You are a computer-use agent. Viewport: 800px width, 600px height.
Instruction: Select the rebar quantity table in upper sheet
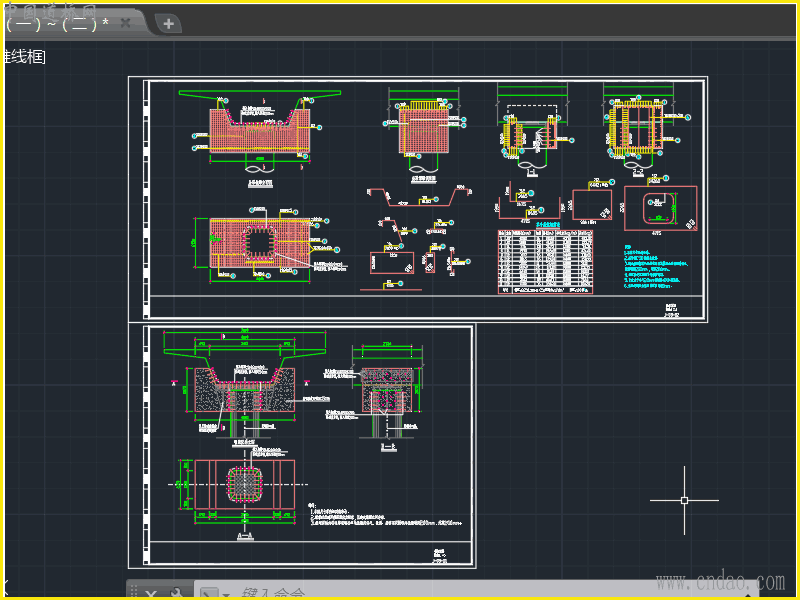click(x=545, y=262)
